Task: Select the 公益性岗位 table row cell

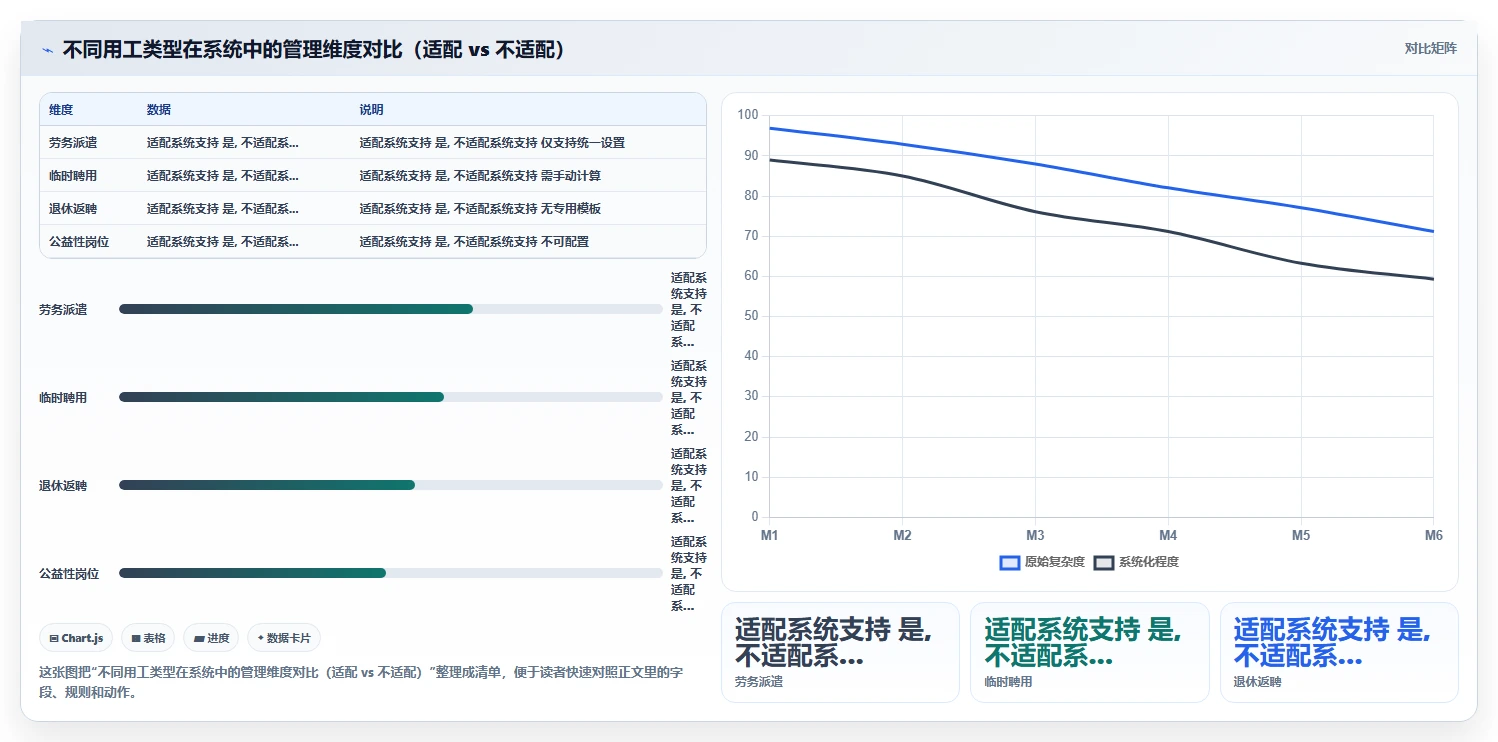Action: click(x=79, y=242)
